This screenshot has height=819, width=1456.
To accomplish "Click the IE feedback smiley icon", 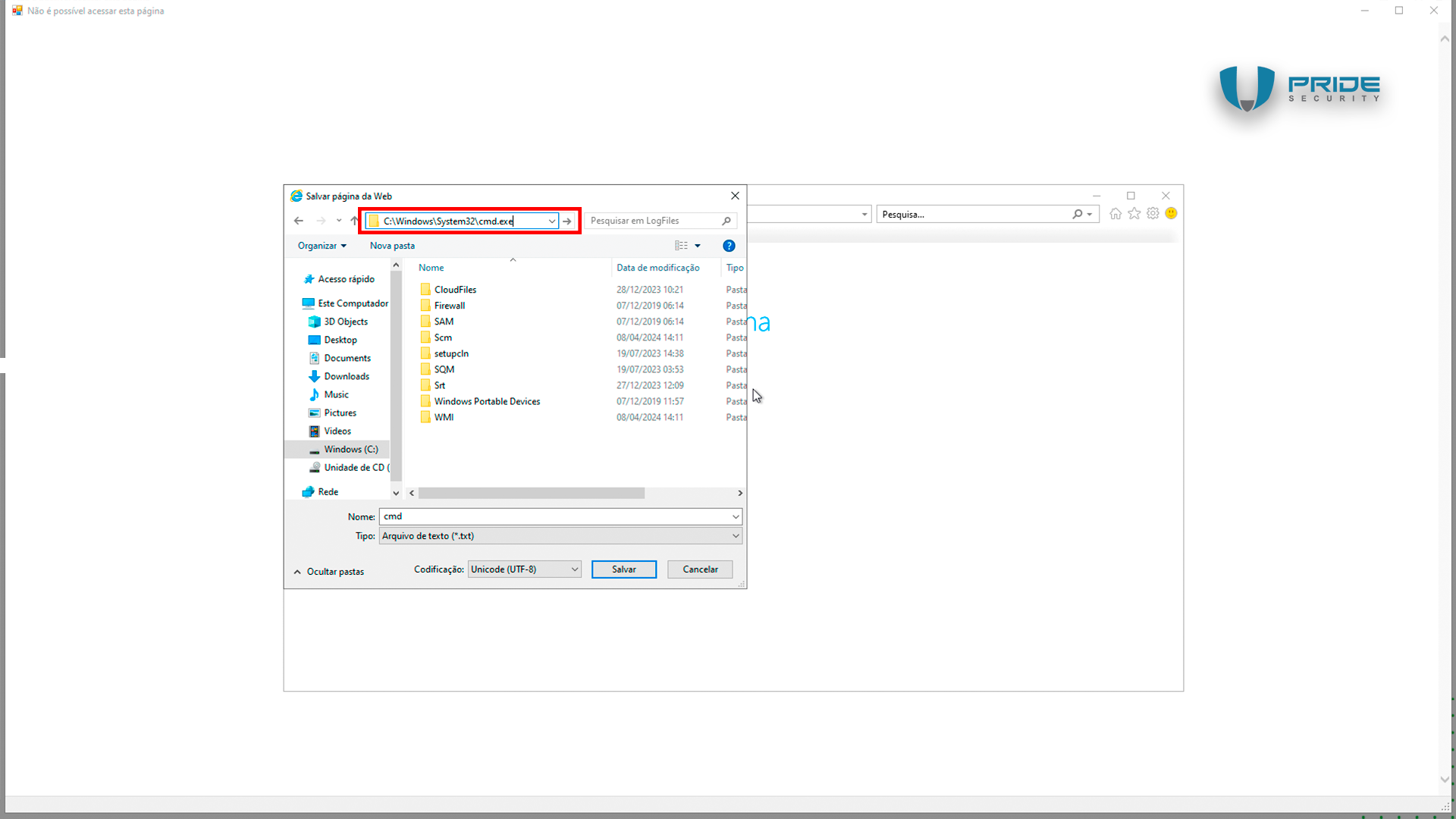I will pos(1171,214).
